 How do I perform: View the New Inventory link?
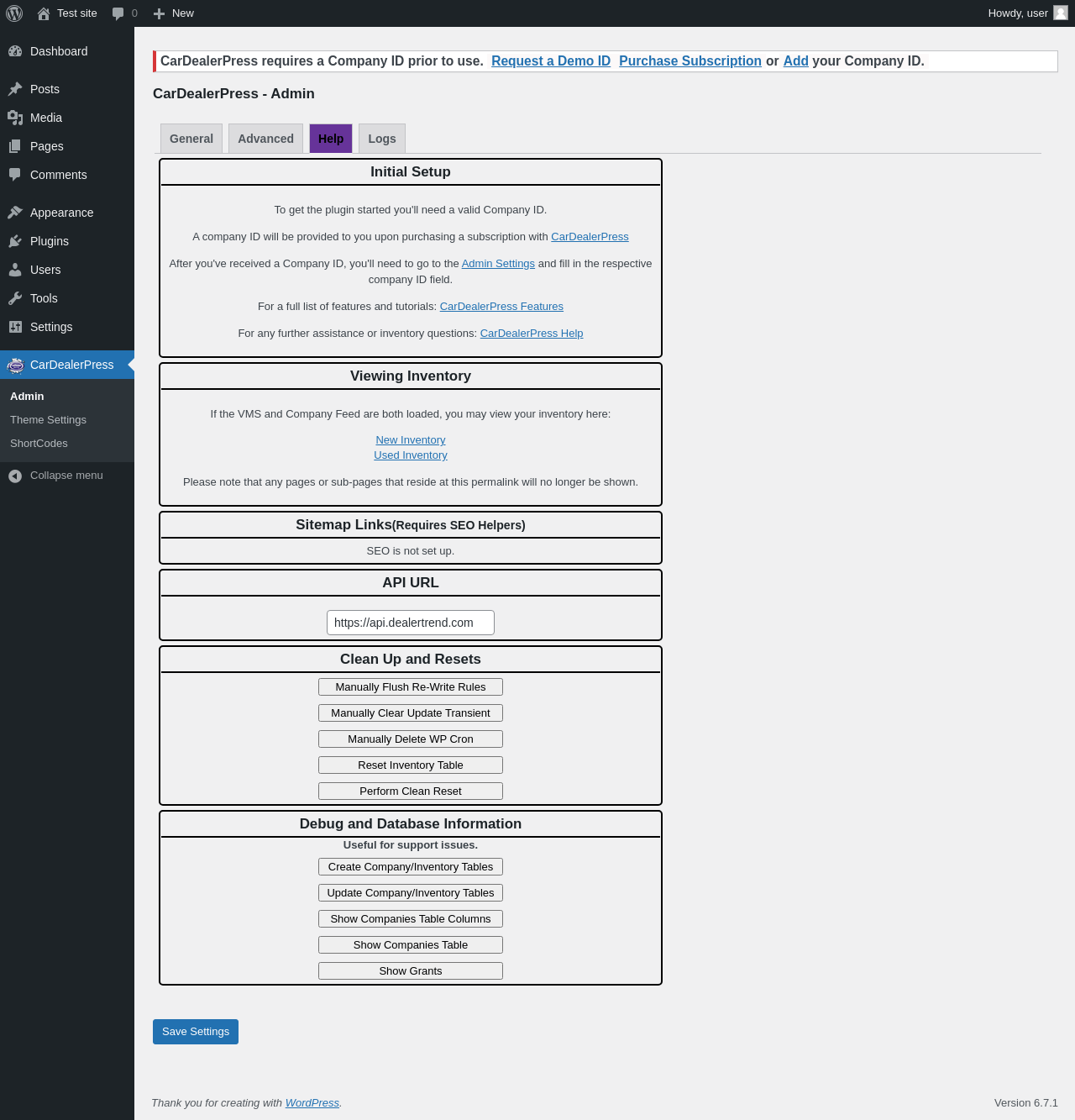click(411, 440)
